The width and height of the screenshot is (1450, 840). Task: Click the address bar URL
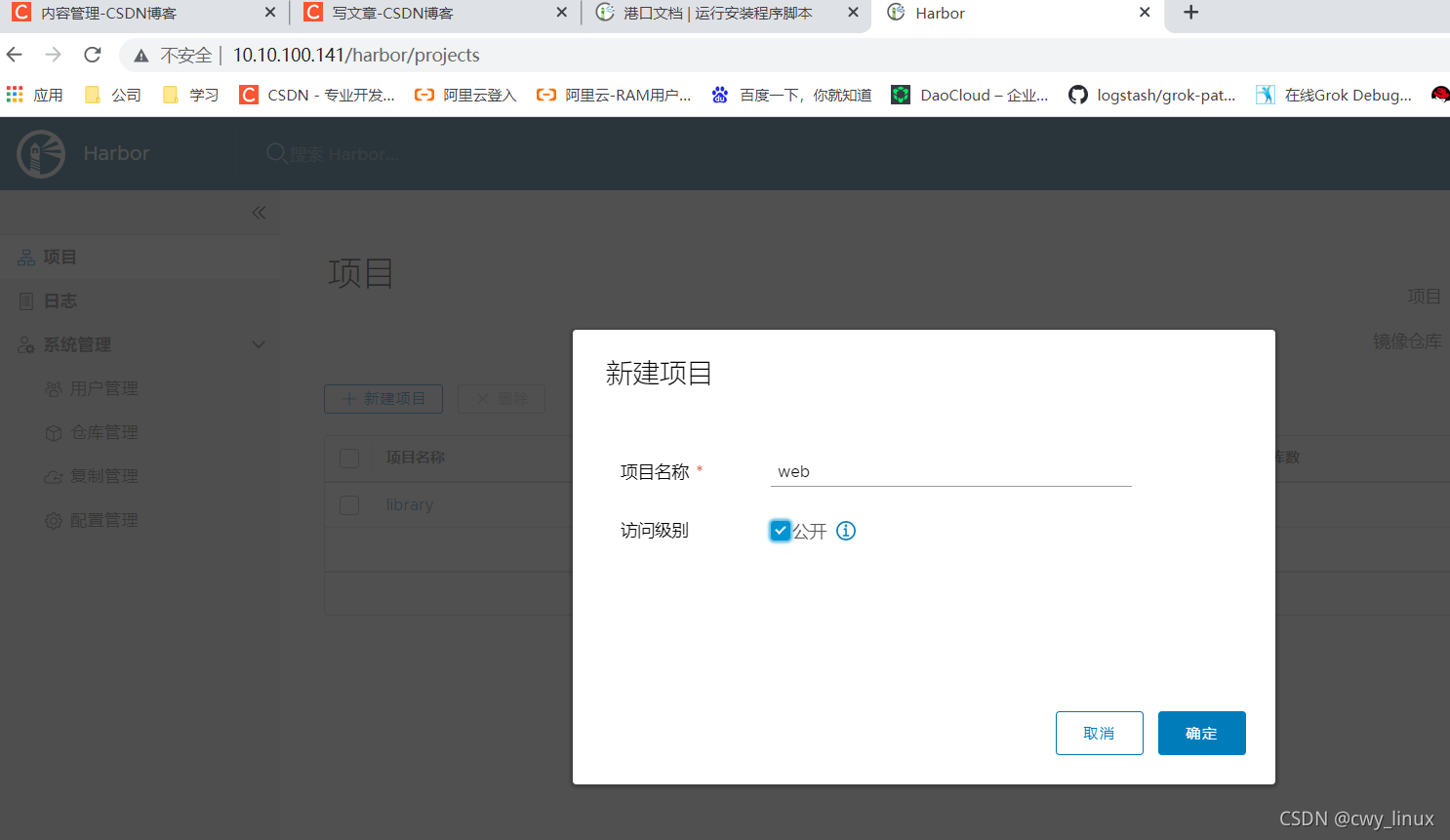[356, 56]
